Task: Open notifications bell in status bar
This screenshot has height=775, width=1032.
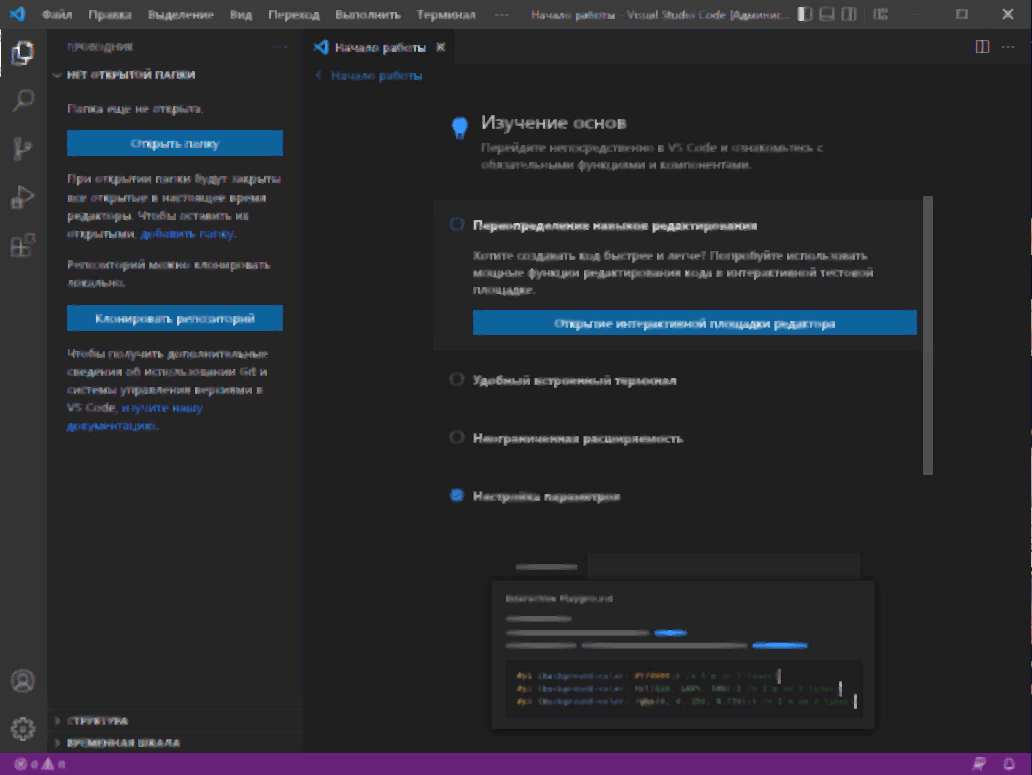Action: click(1008, 764)
